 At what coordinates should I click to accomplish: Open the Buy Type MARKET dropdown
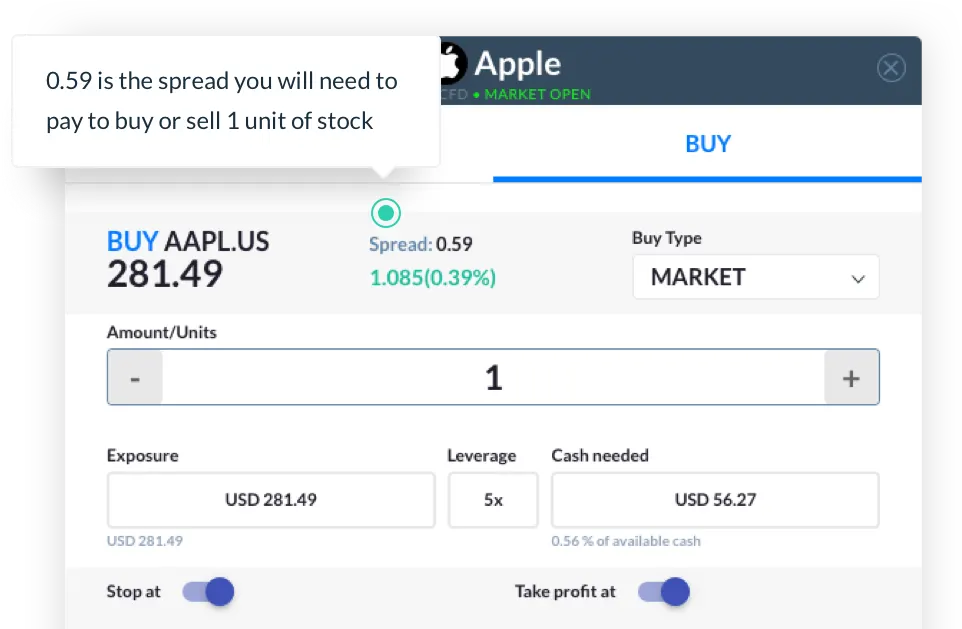[740, 277]
